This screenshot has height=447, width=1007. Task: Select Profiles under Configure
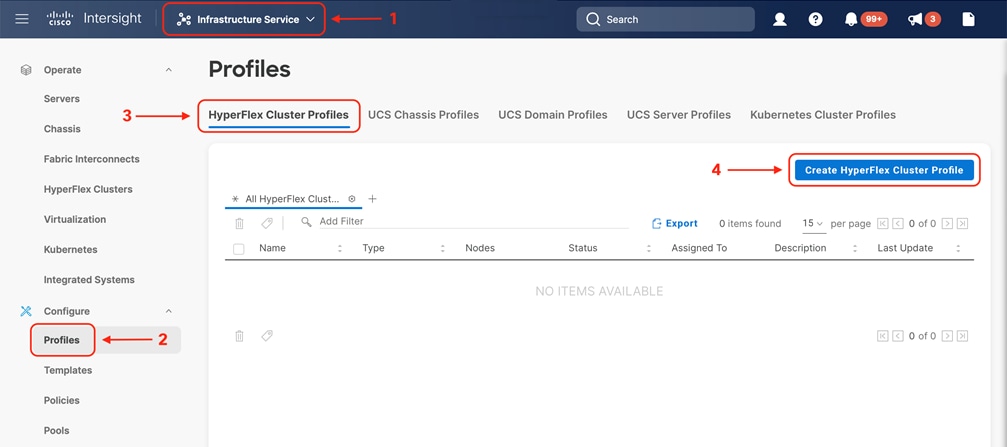click(x=62, y=340)
